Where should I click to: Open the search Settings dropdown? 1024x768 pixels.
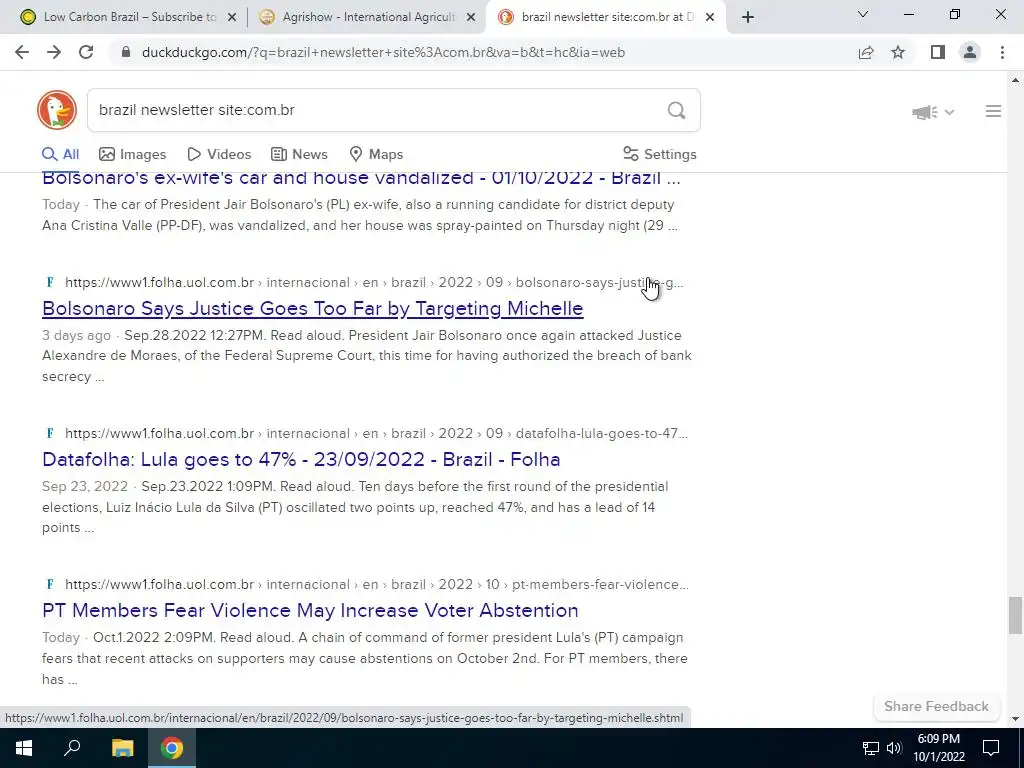point(660,154)
